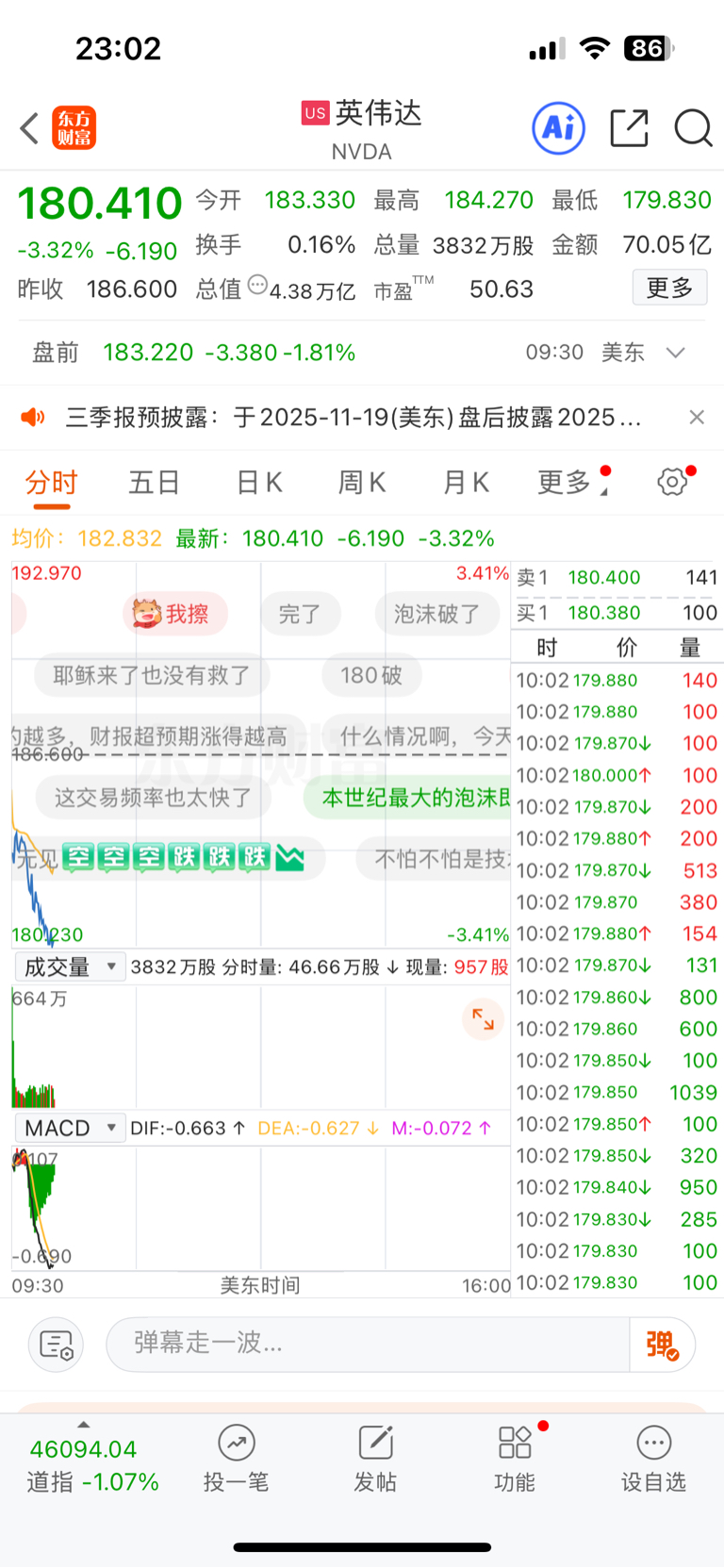Click the 昨收 186.600 value

132,289
